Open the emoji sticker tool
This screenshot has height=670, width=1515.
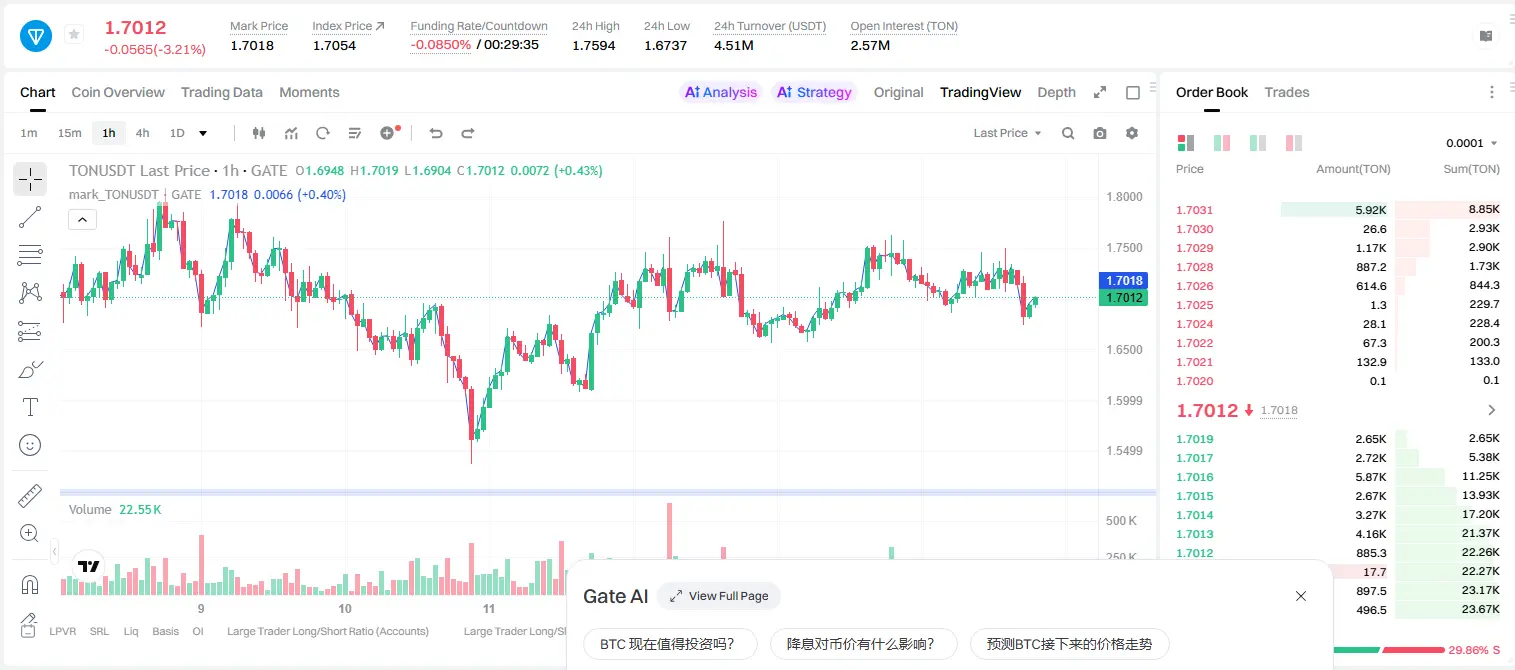click(30, 445)
